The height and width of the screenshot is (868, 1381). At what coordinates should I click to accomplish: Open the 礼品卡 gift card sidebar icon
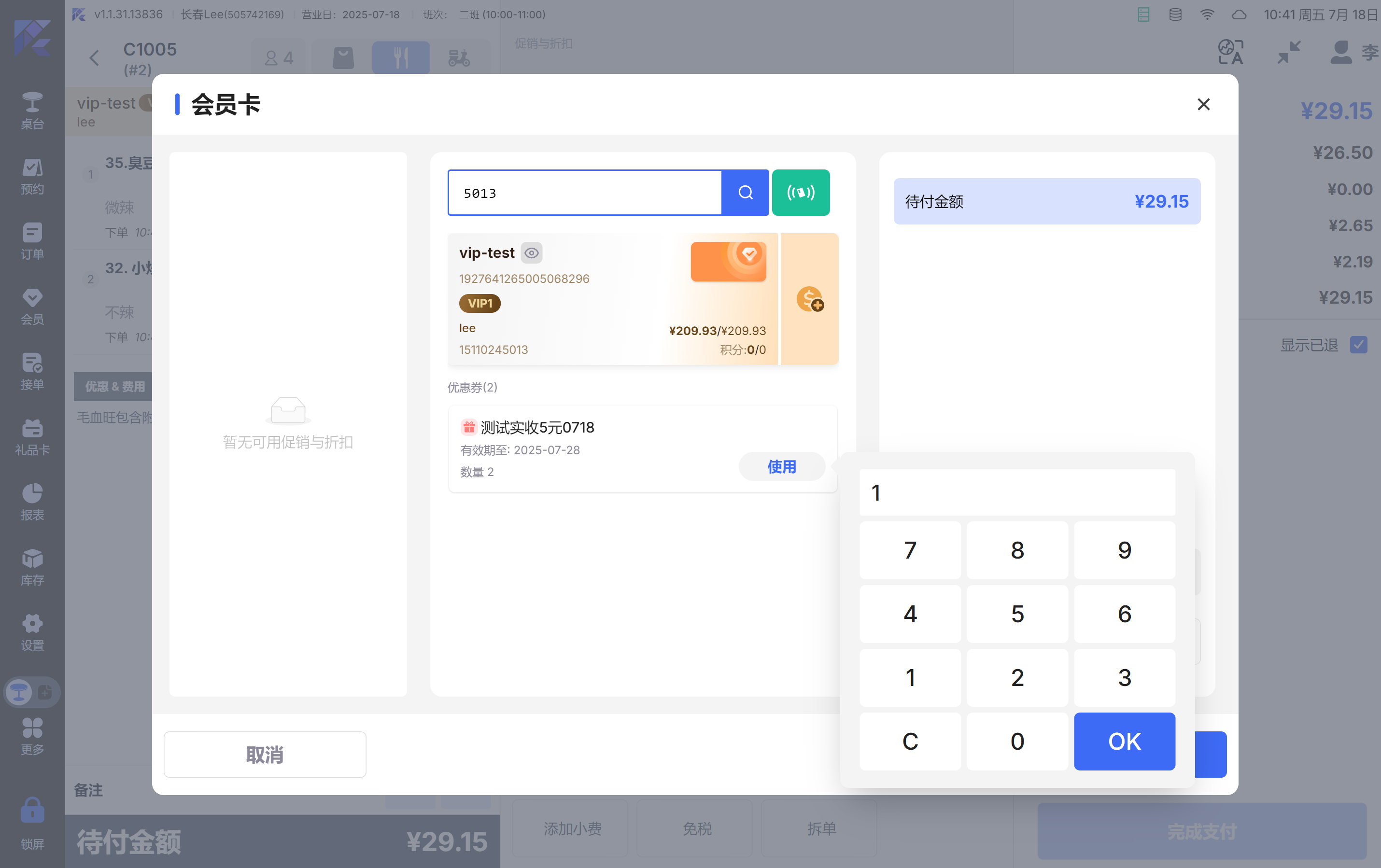click(x=32, y=437)
